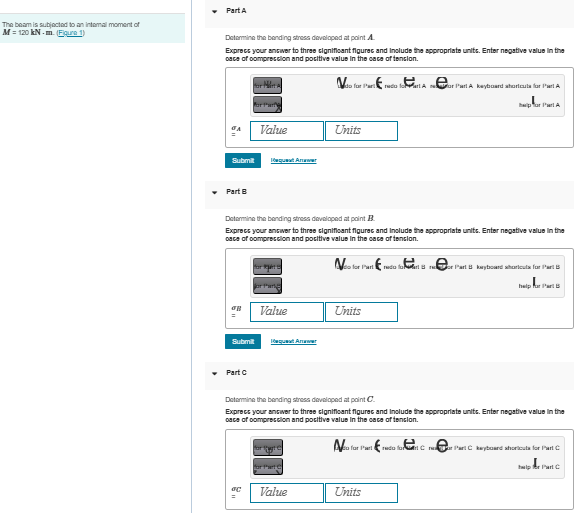Screen dimensions: 576x513
Task: Click the top gray template button in Part C
Action: [268, 448]
